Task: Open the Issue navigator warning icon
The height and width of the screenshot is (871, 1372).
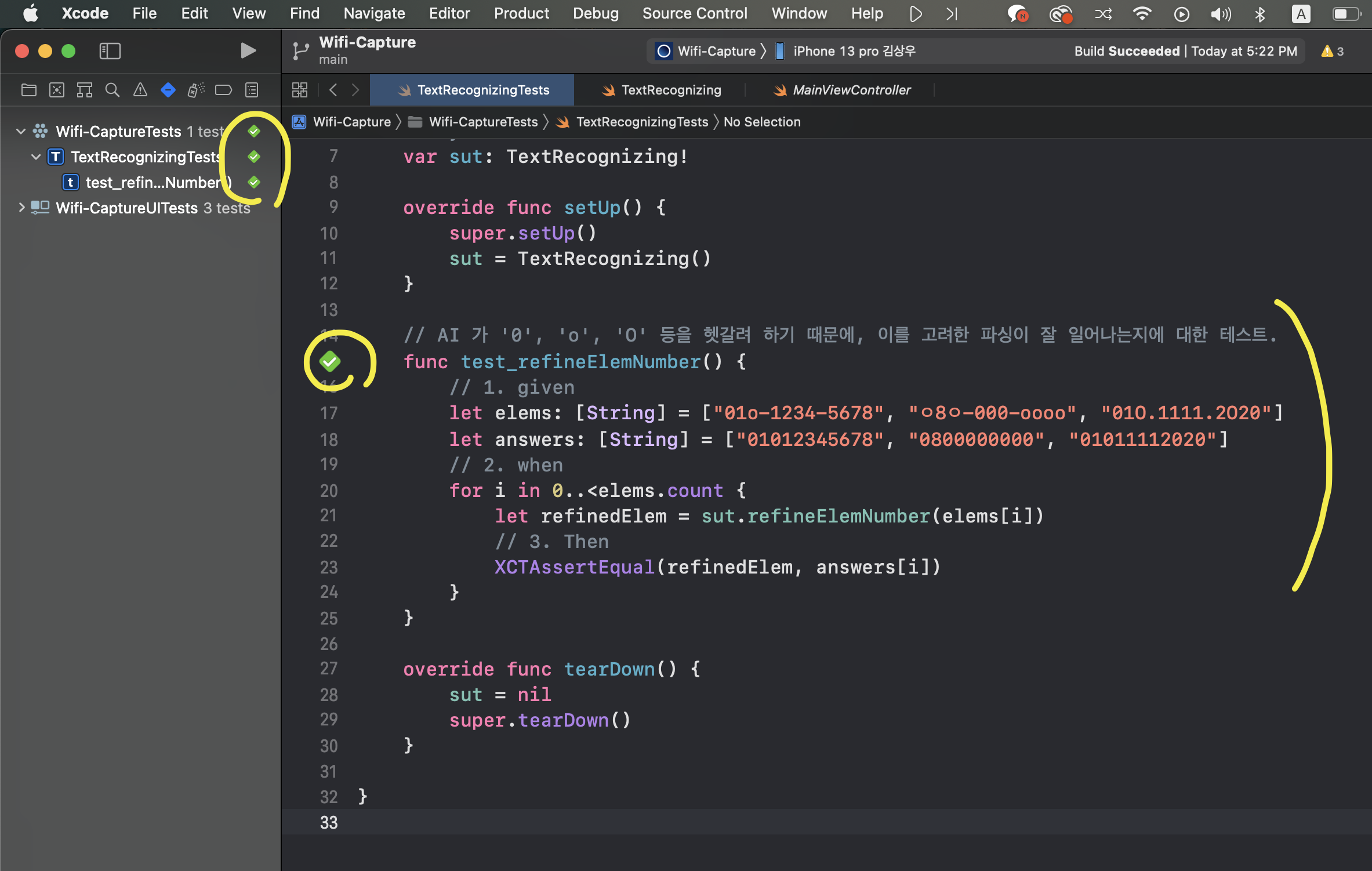Action: [140, 90]
